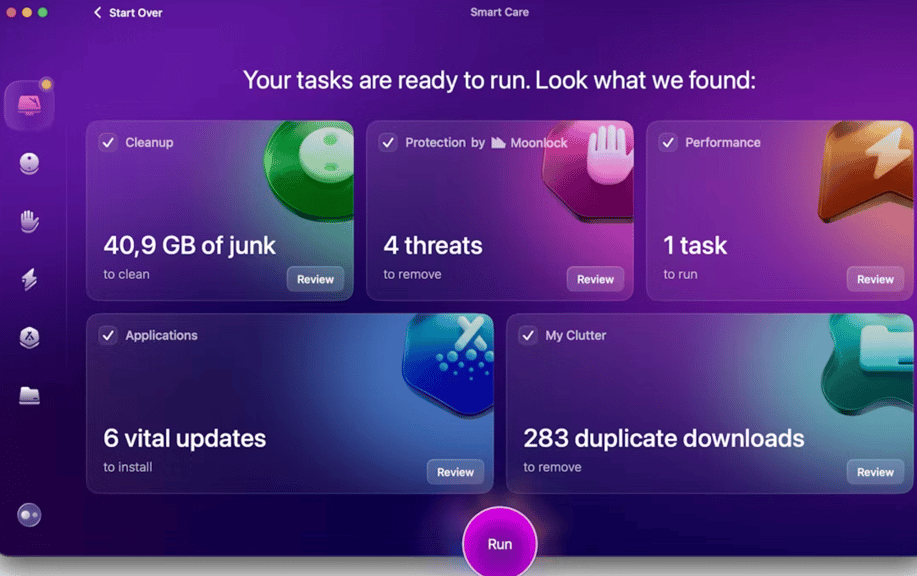Click the My Clutter card label
The height and width of the screenshot is (576, 917).
tap(575, 336)
